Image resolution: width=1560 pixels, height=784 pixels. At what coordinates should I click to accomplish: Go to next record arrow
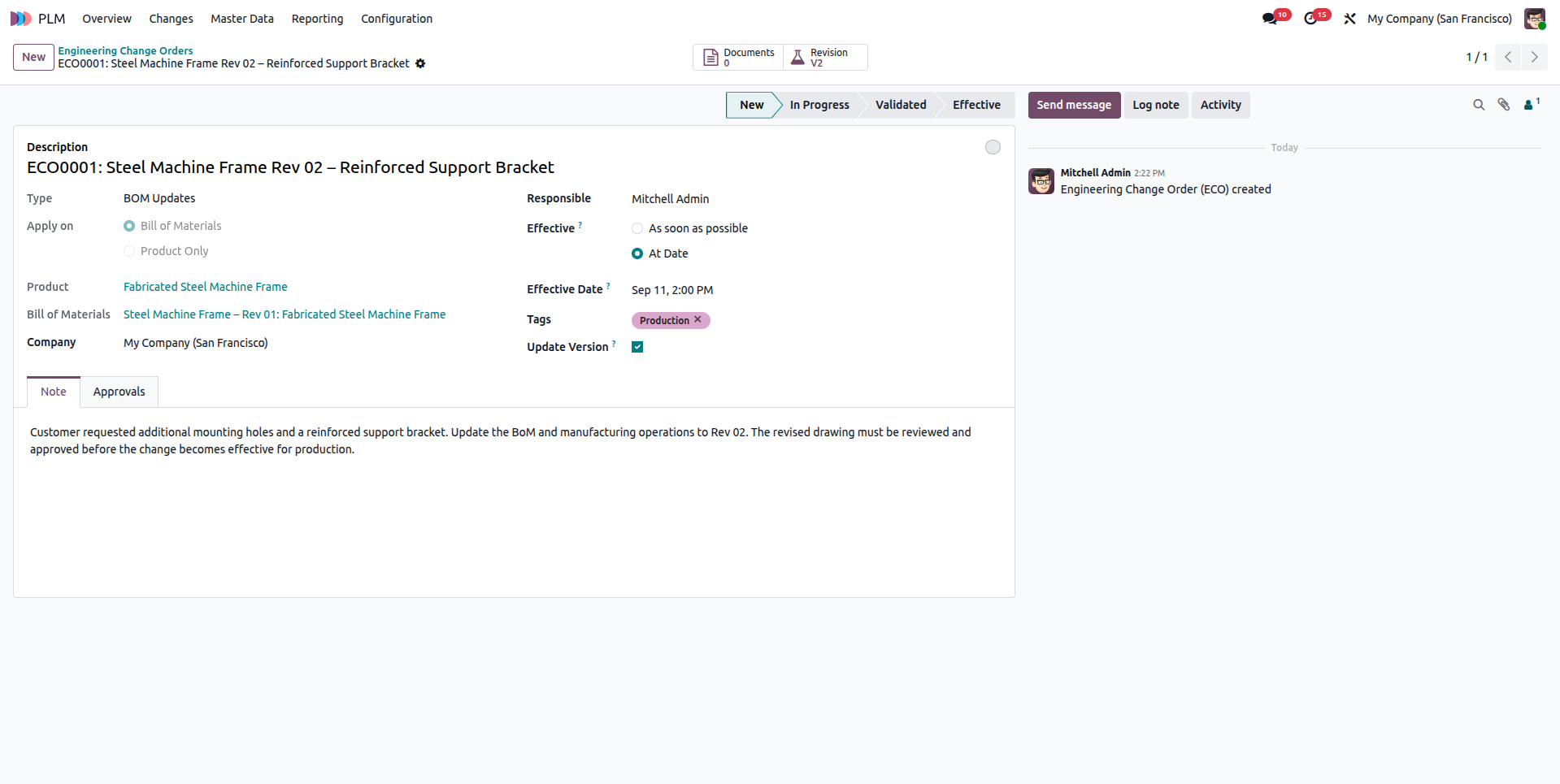[x=1535, y=57]
